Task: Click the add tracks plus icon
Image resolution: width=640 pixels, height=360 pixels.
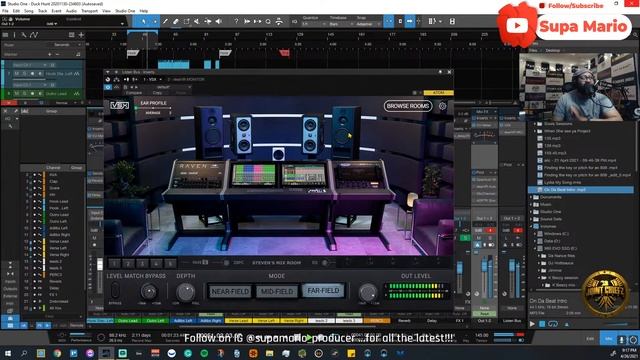Action: click(81, 35)
